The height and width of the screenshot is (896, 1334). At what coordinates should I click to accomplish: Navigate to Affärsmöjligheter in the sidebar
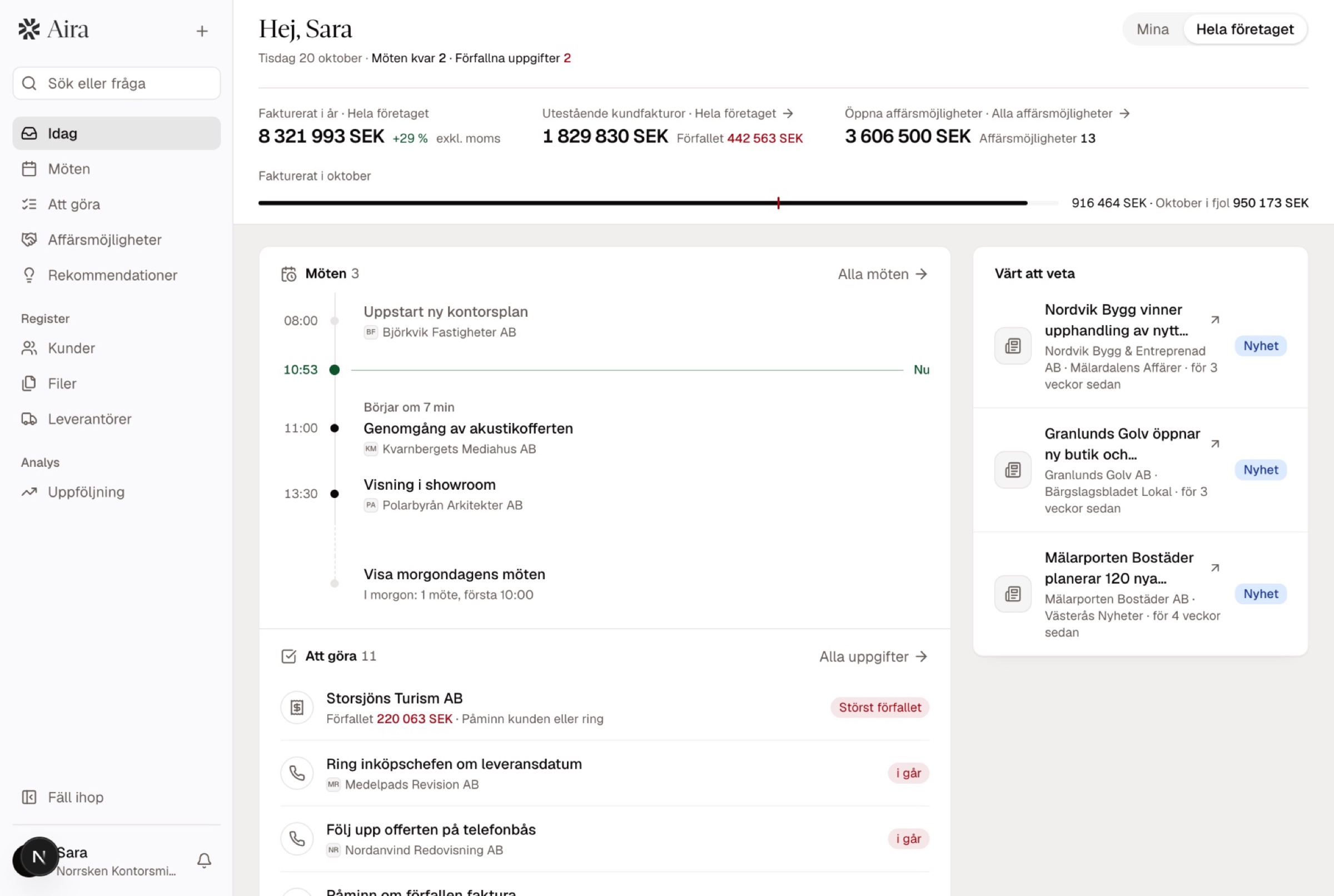(117, 240)
